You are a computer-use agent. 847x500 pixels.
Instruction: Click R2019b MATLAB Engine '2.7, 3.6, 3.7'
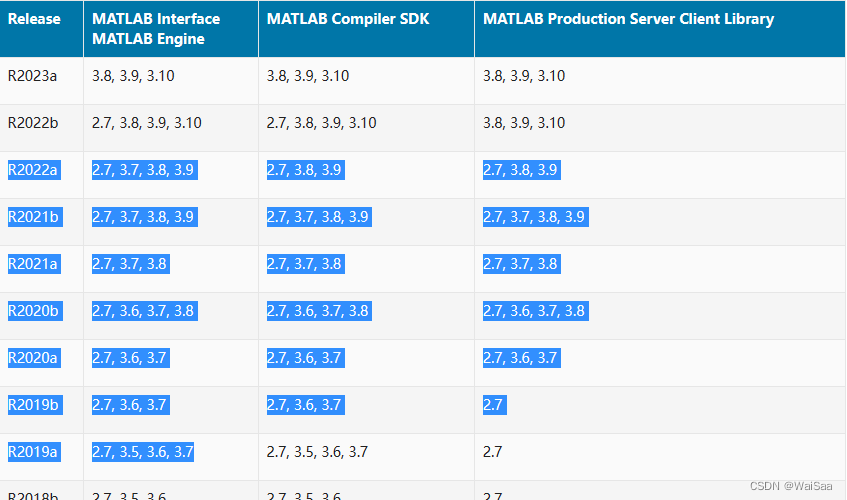(x=131, y=404)
